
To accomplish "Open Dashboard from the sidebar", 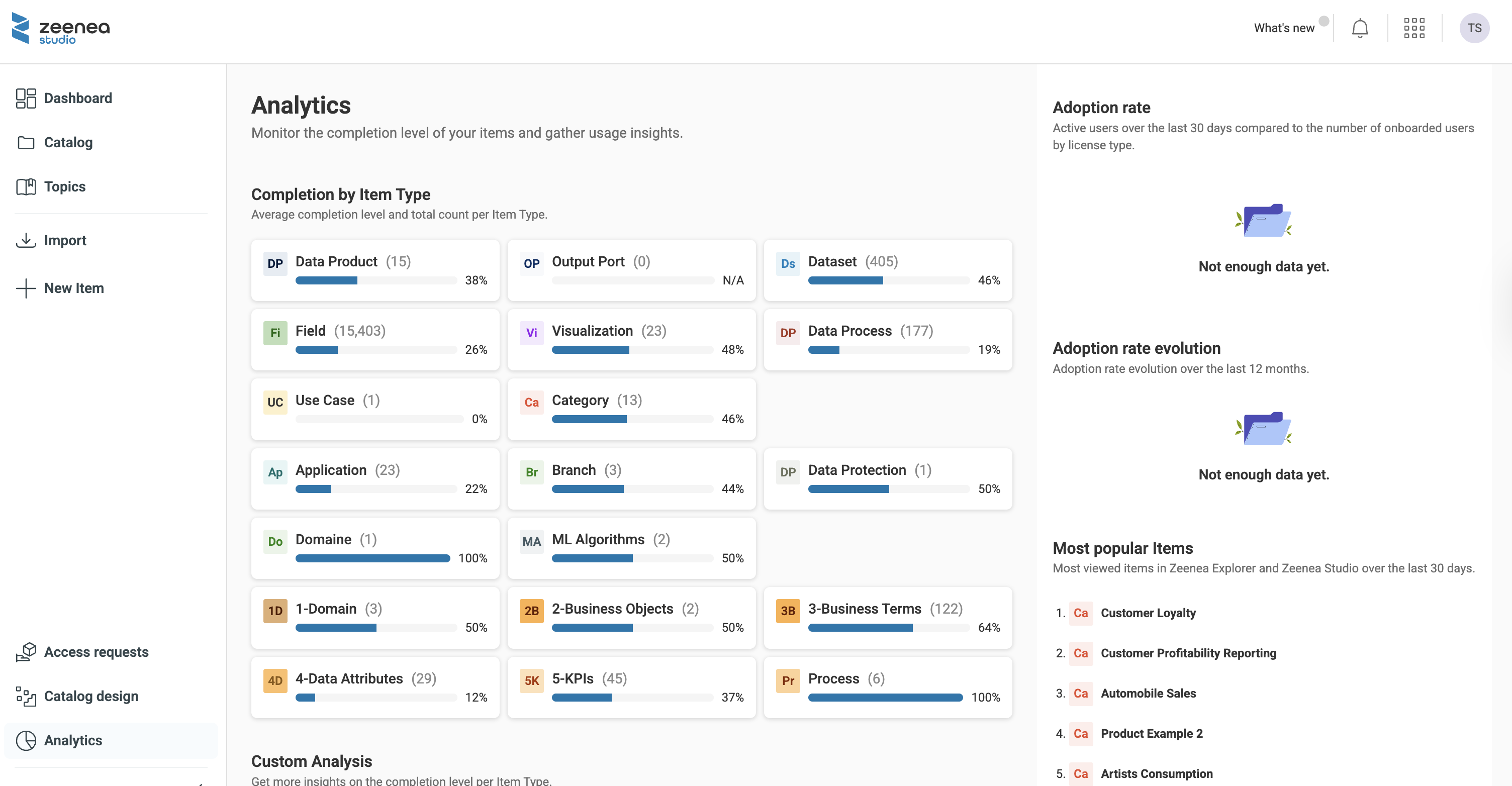I will click(77, 98).
